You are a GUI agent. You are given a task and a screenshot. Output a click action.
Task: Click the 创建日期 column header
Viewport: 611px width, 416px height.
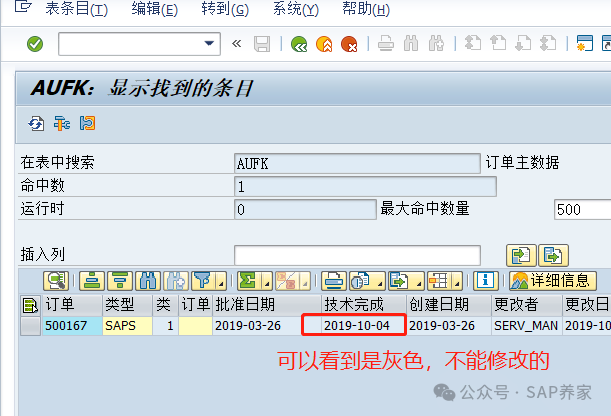click(449, 305)
